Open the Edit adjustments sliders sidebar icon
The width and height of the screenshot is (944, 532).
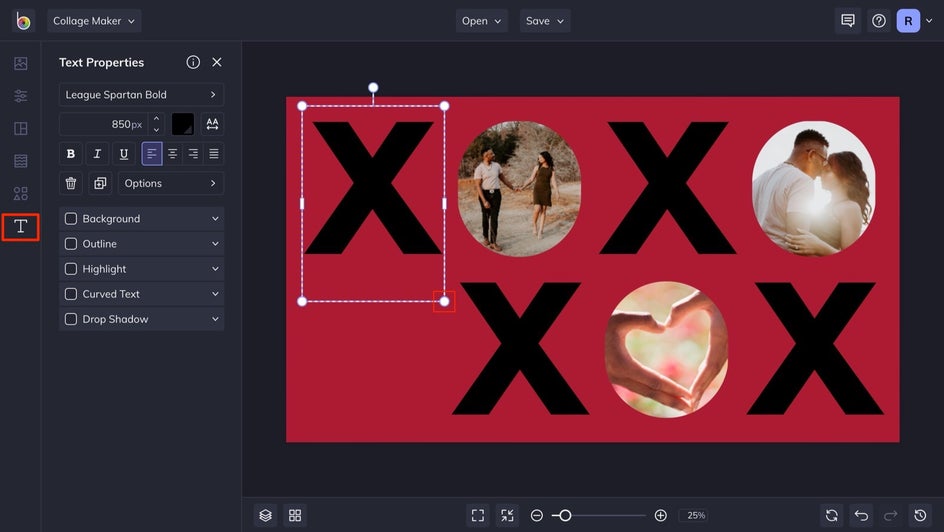tap(20, 96)
